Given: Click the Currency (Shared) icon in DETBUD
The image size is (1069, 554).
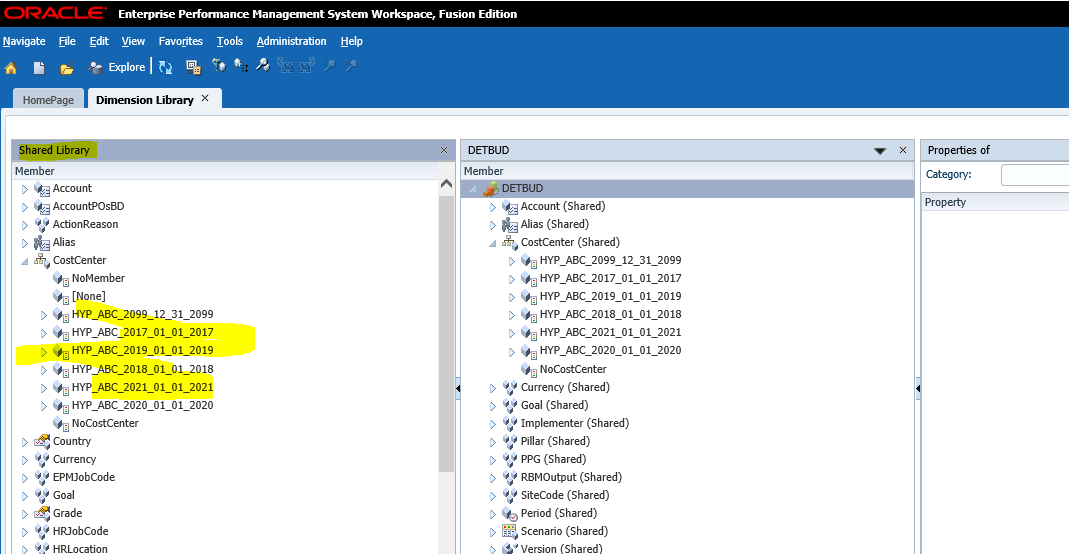Looking at the screenshot, I should tap(510, 387).
